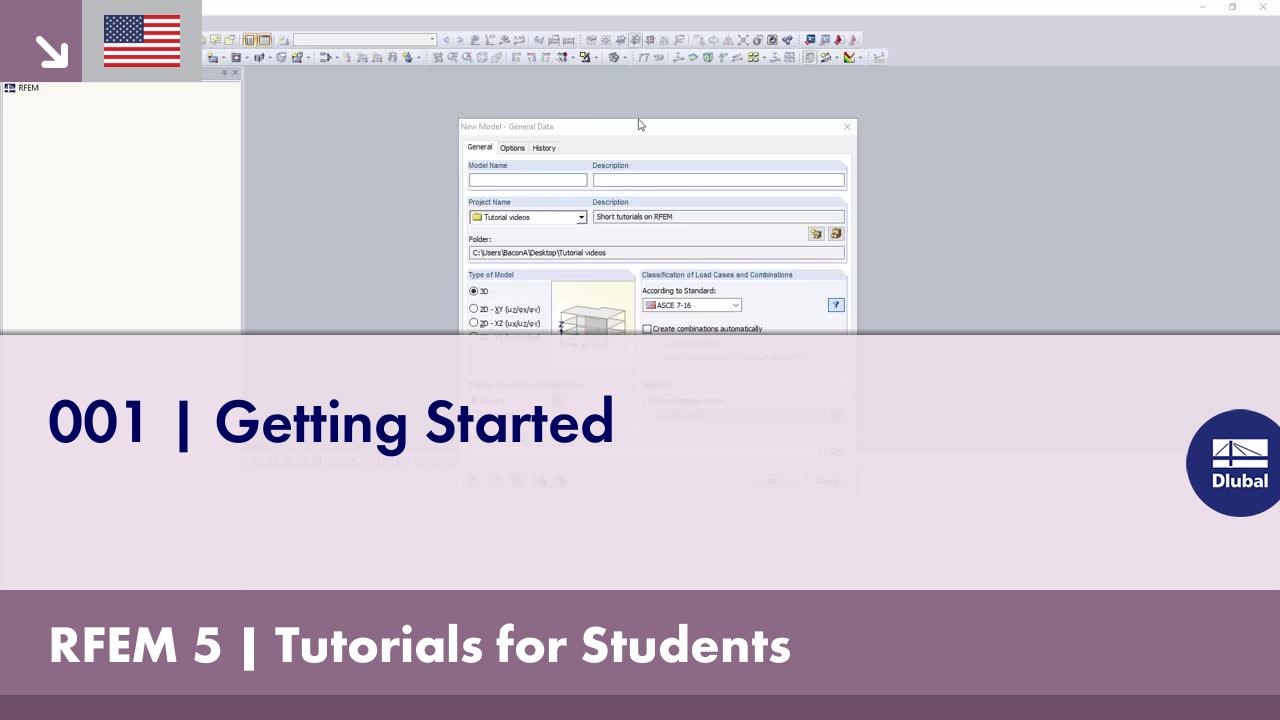Open an existing model via the Open icon
Image resolution: width=1280 pixels, height=720 pixels.
(x=228, y=40)
